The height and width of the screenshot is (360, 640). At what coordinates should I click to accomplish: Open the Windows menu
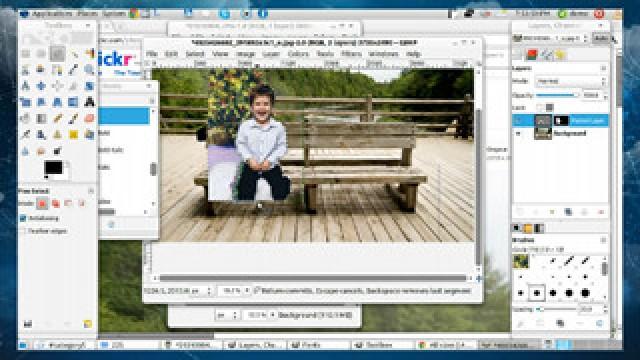coord(383,54)
